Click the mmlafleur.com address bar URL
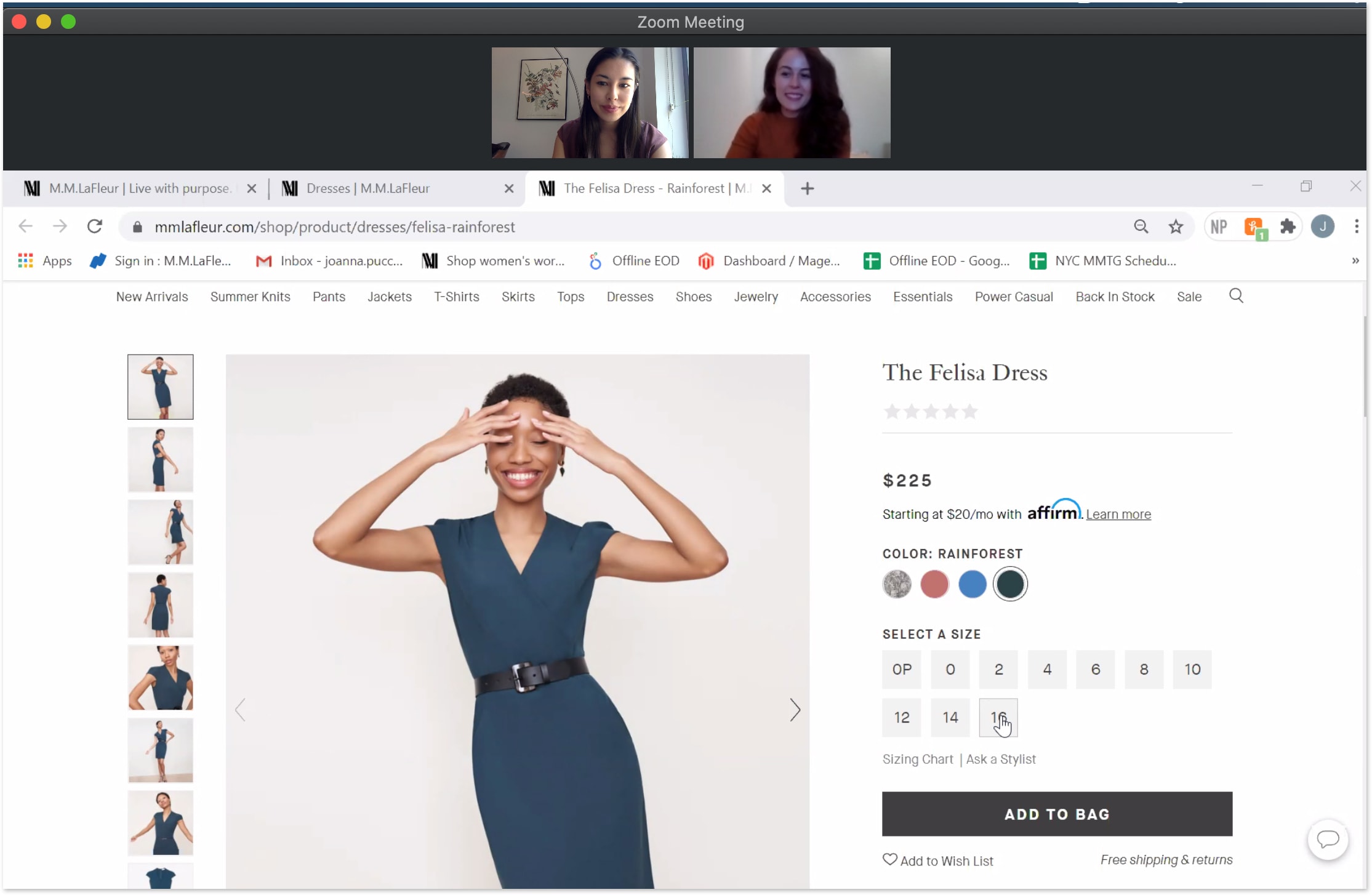1372x895 pixels. (334, 227)
